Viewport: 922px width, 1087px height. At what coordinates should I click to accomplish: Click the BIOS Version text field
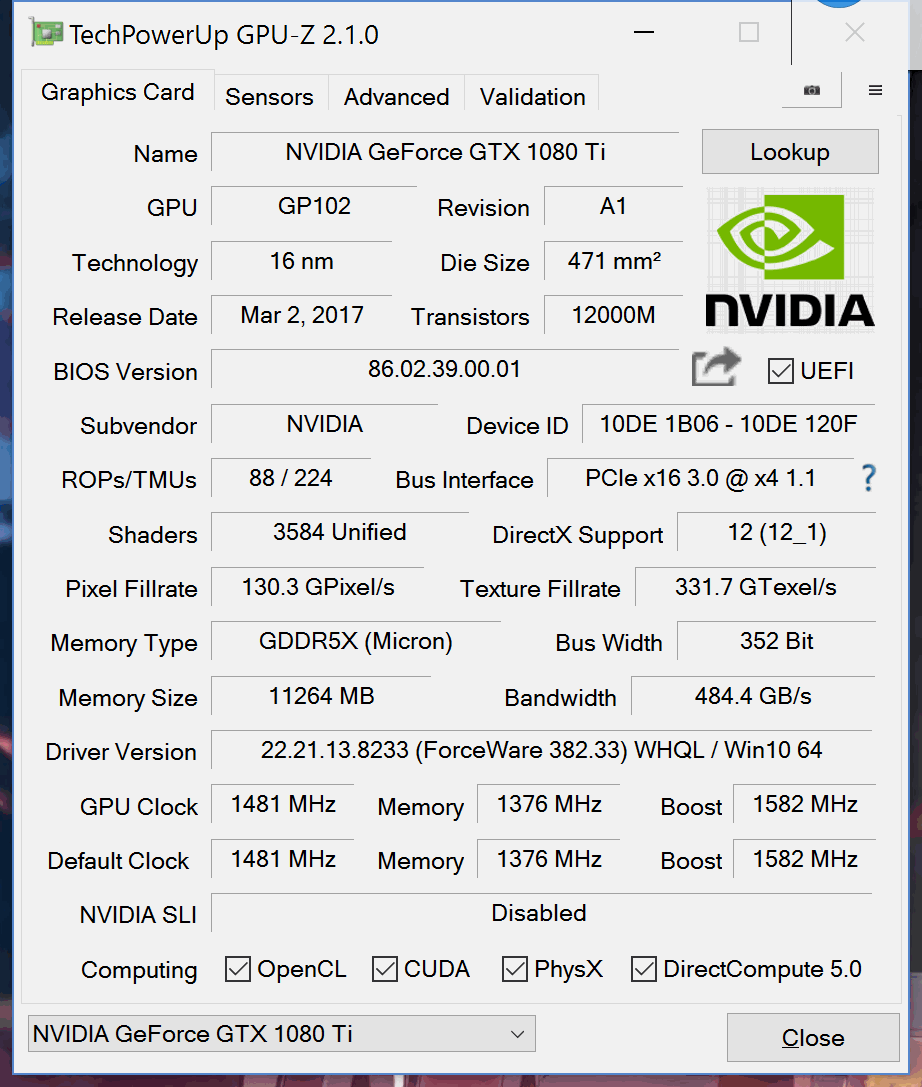(x=445, y=369)
